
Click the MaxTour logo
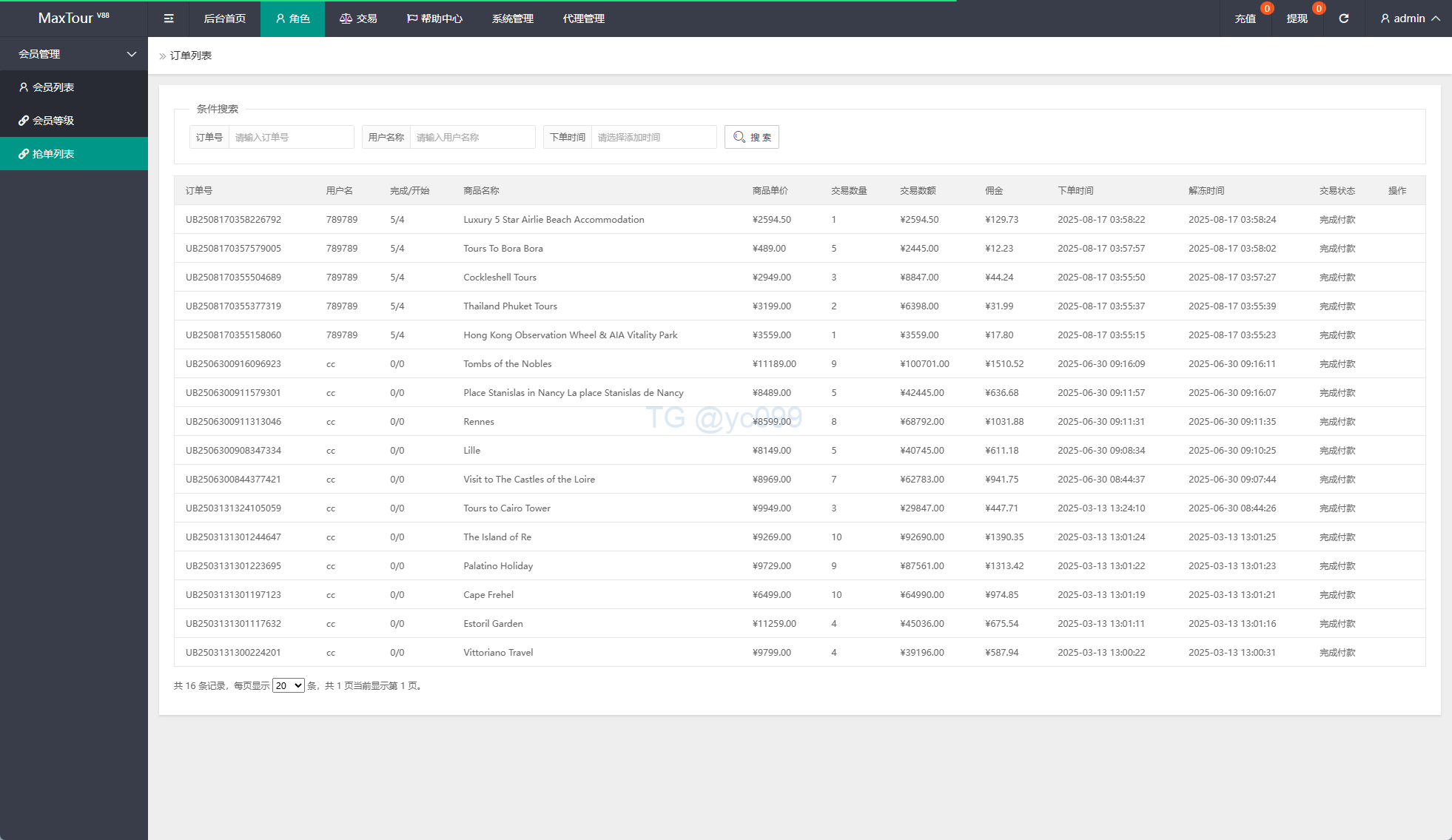[x=73, y=18]
